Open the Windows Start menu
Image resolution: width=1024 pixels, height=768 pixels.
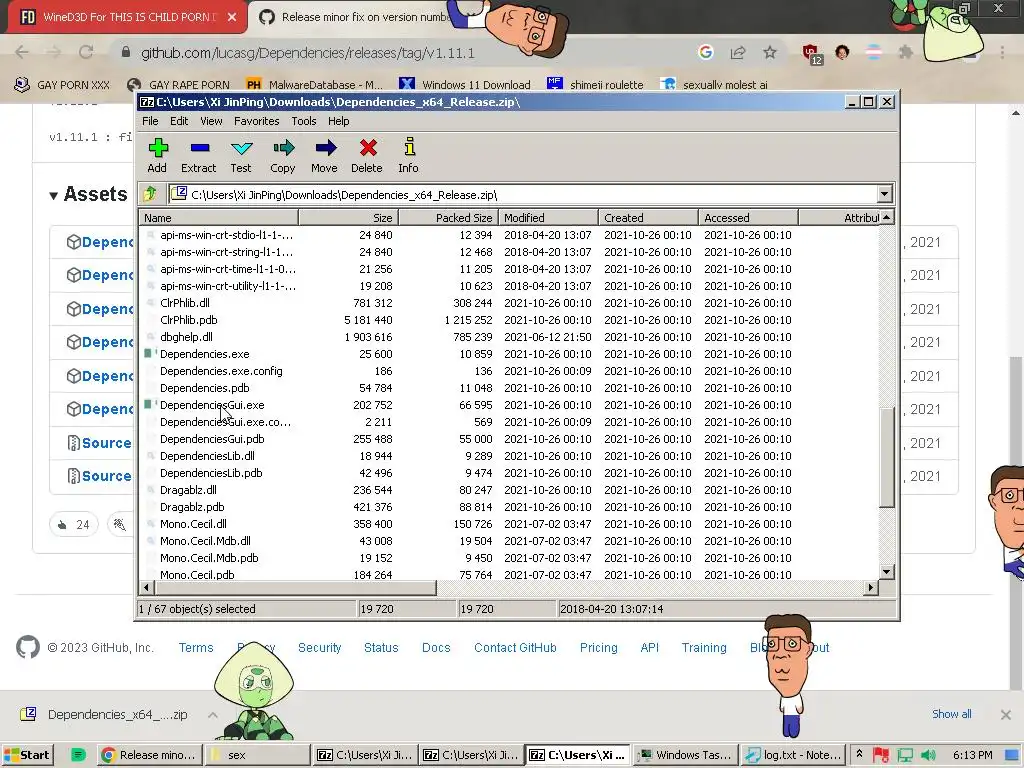(27, 755)
